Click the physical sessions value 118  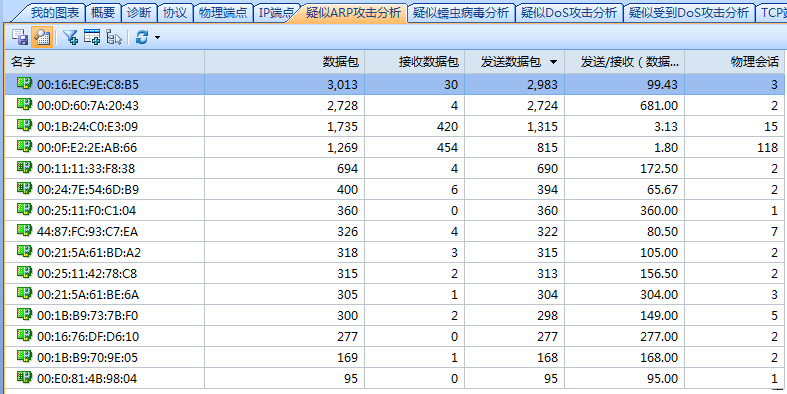click(x=768, y=148)
